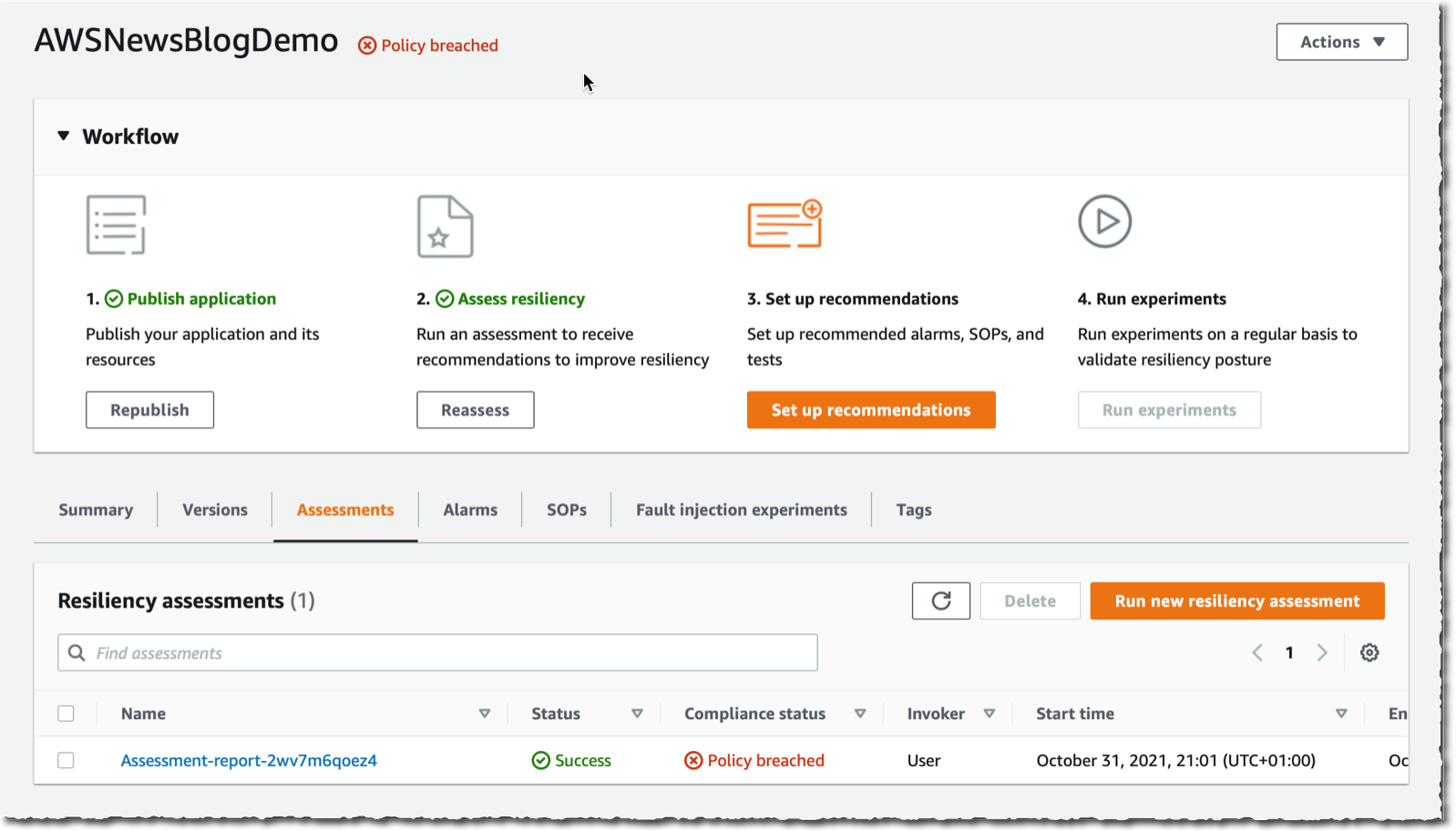Go to next page of assessments

(x=1322, y=652)
